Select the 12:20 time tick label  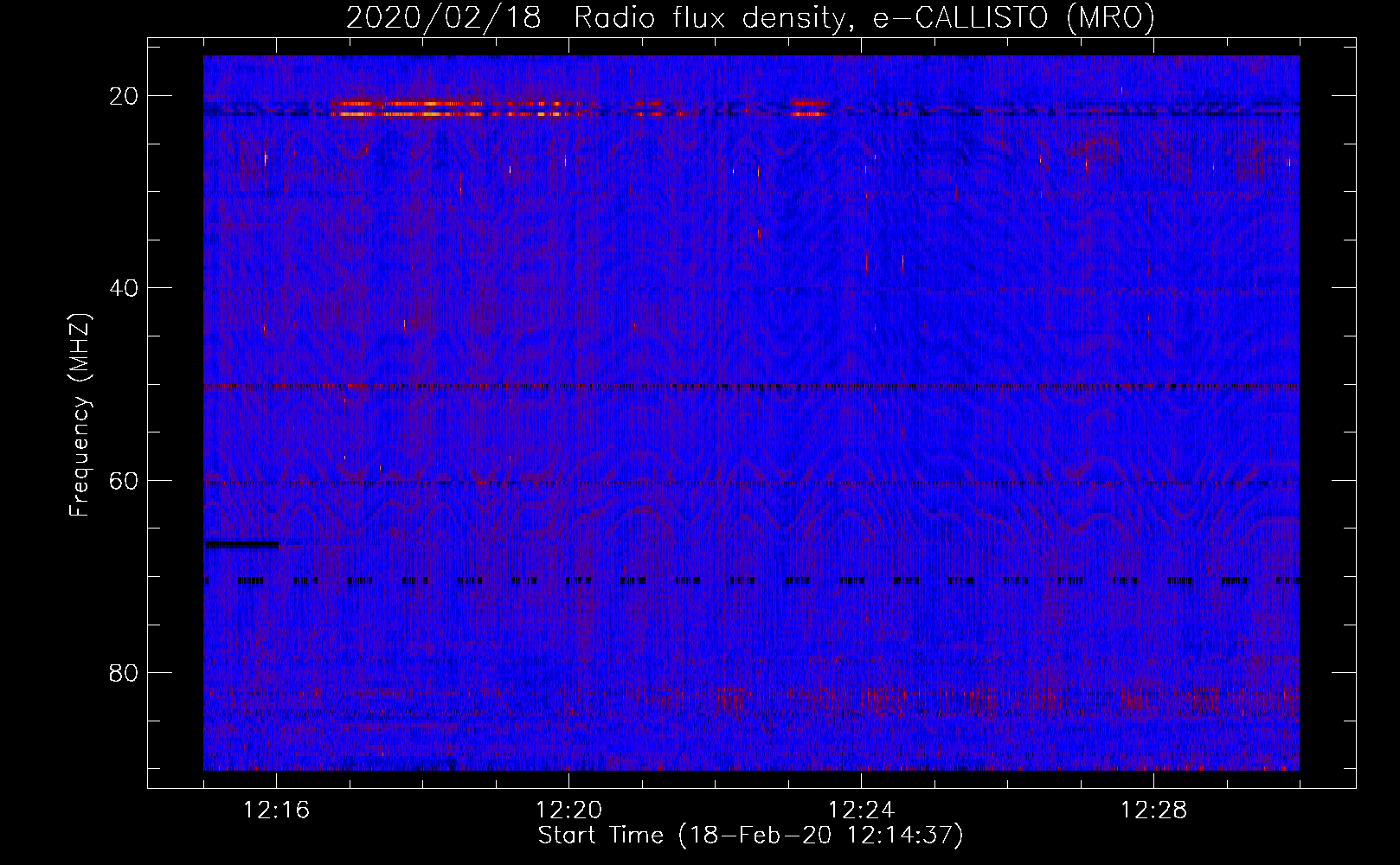pos(568,811)
